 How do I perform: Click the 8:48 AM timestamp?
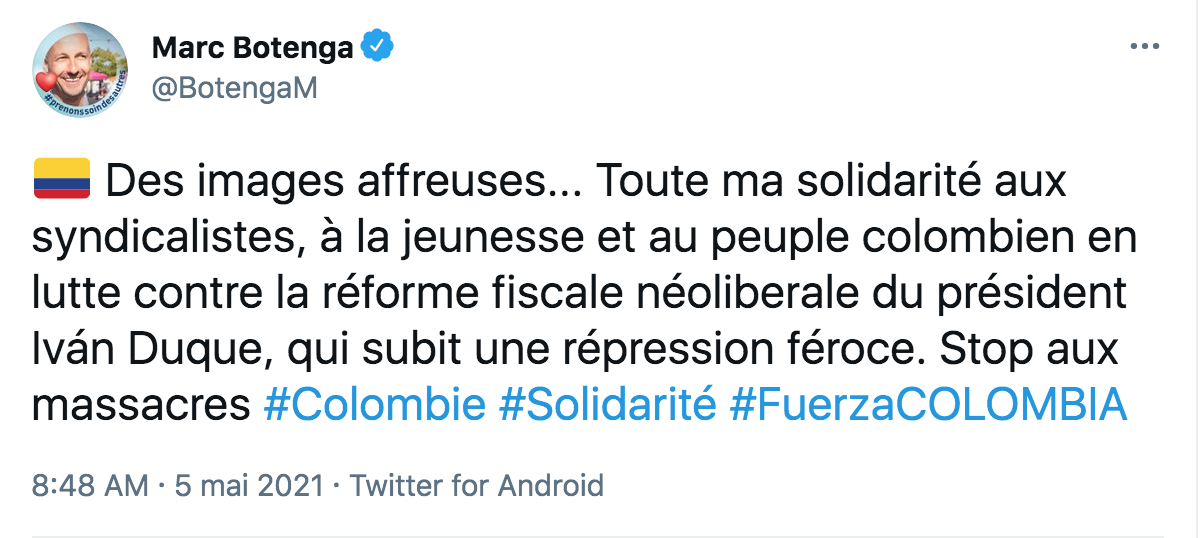click(90, 486)
